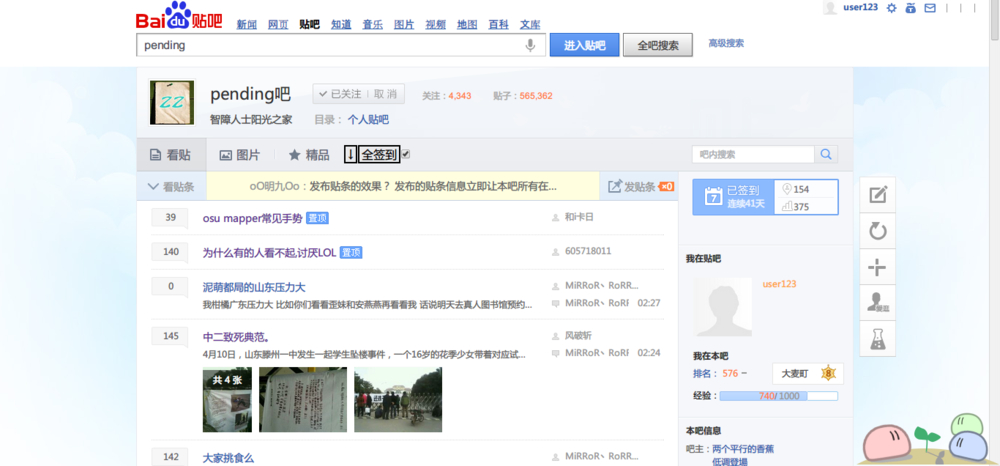
Task: Click the circular refresh icon in right sidebar
Action: click(878, 231)
